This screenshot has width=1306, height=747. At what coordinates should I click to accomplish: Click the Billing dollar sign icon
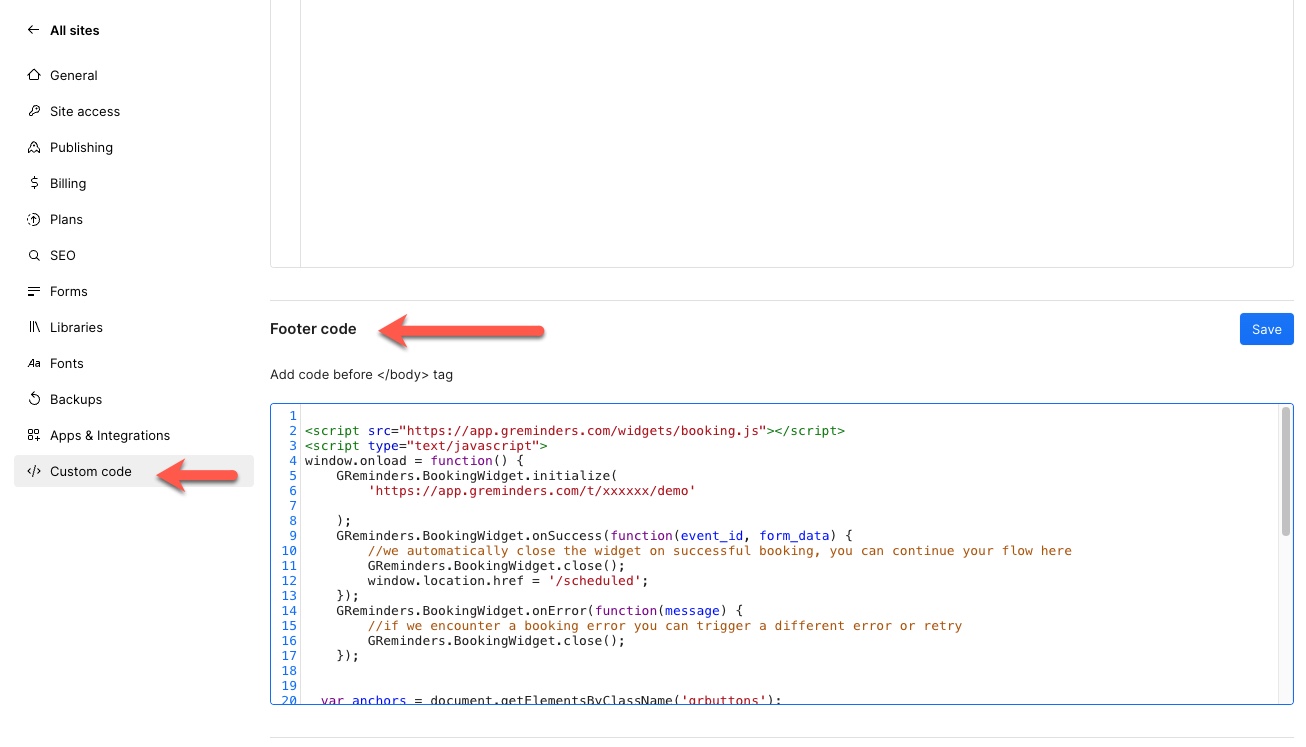pos(34,183)
